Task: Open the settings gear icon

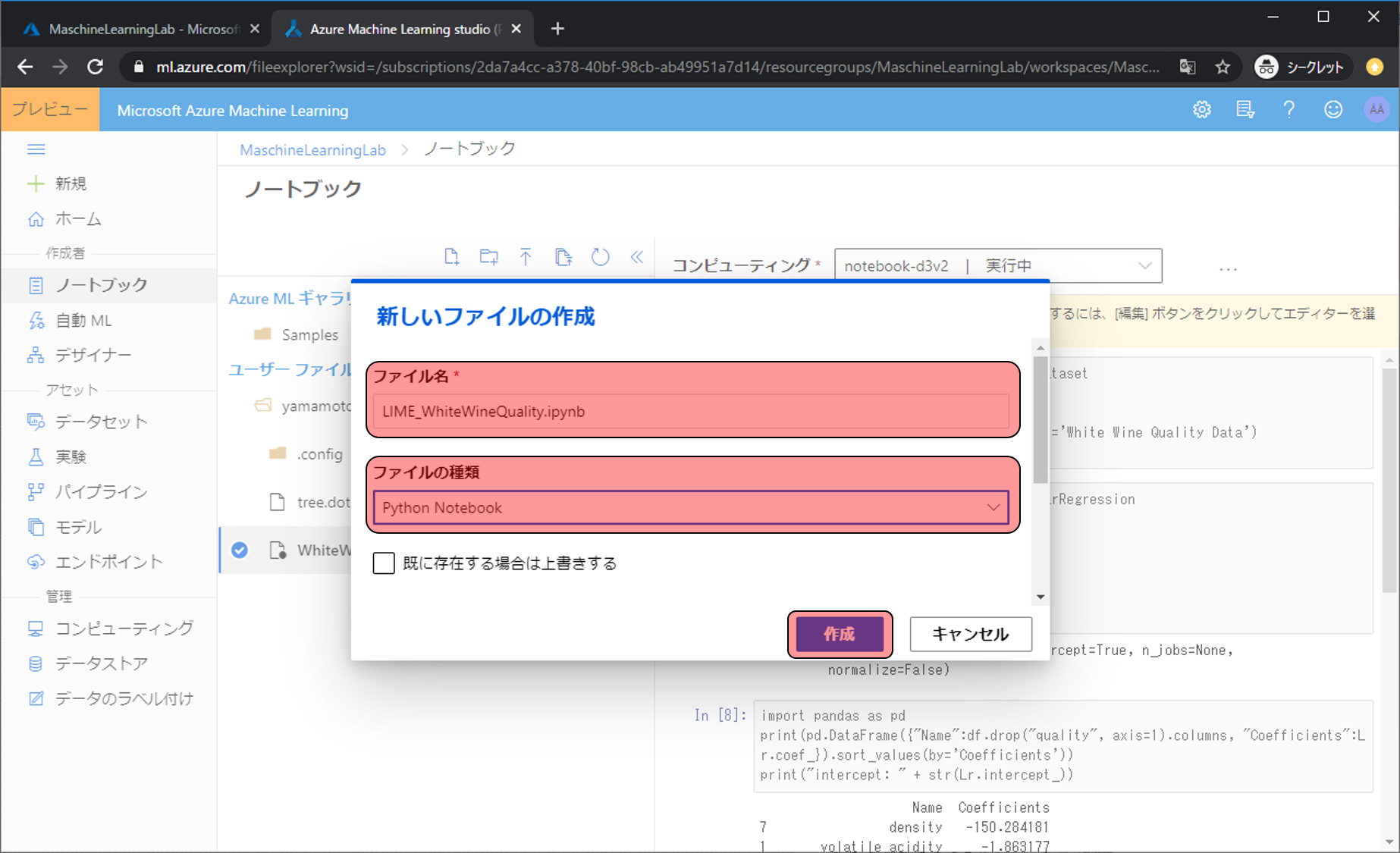Action: coord(1202,110)
